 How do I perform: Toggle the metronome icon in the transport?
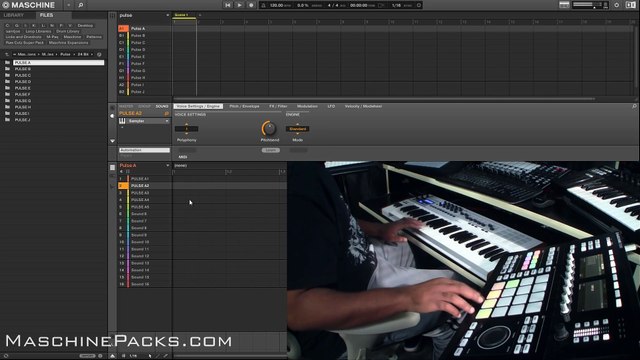tap(264, 5)
